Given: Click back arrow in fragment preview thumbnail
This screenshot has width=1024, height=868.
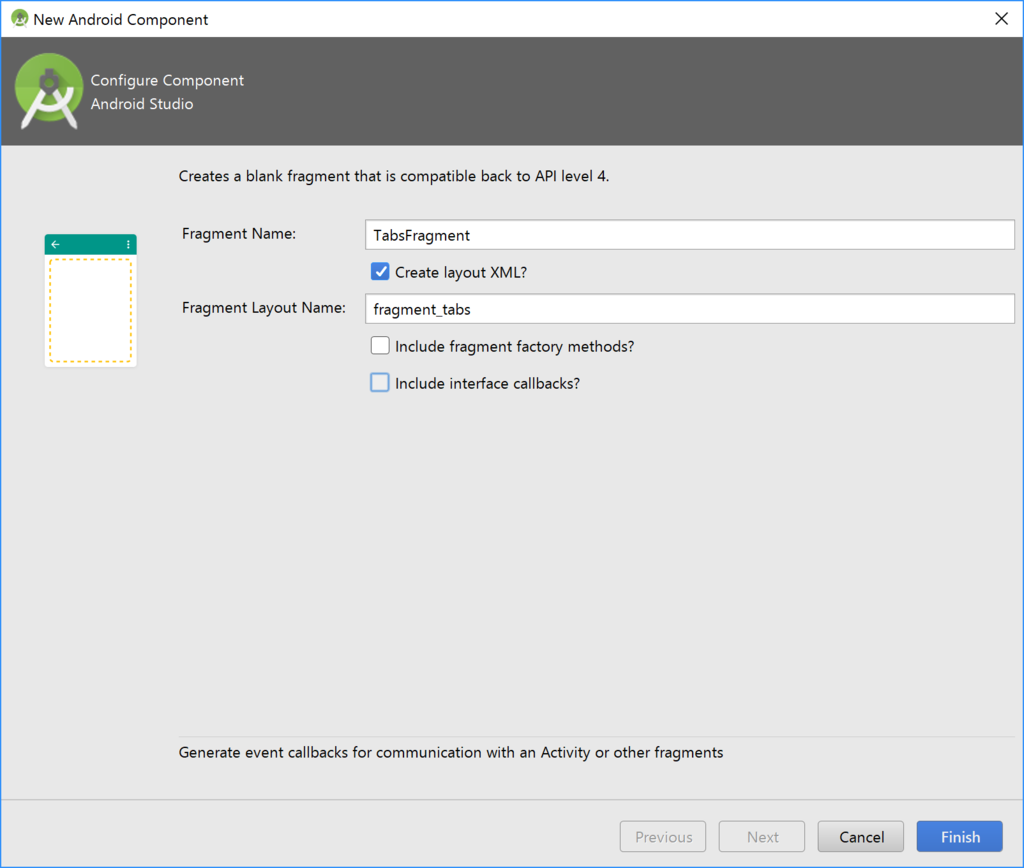Looking at the screenshot, I should tap(56, 244).
